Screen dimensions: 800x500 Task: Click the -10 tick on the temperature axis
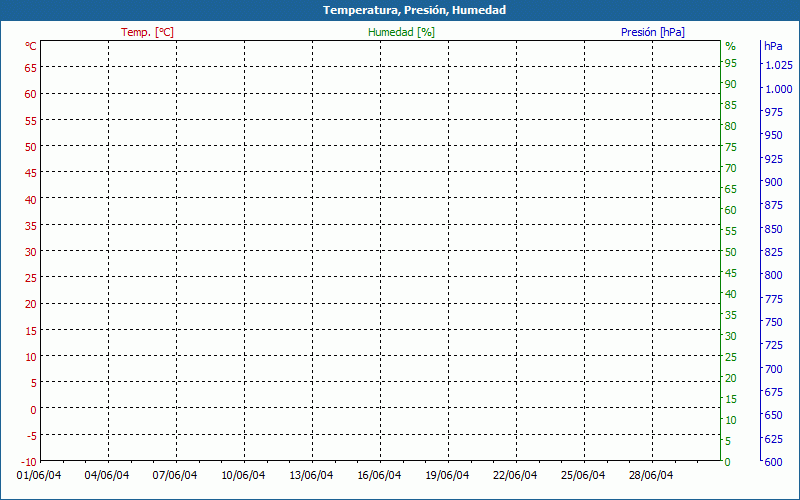click(x=29, y=461)
